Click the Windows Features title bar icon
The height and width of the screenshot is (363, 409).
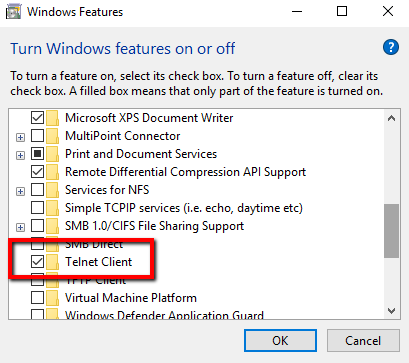pyautogui.click(x=13, y=12)
